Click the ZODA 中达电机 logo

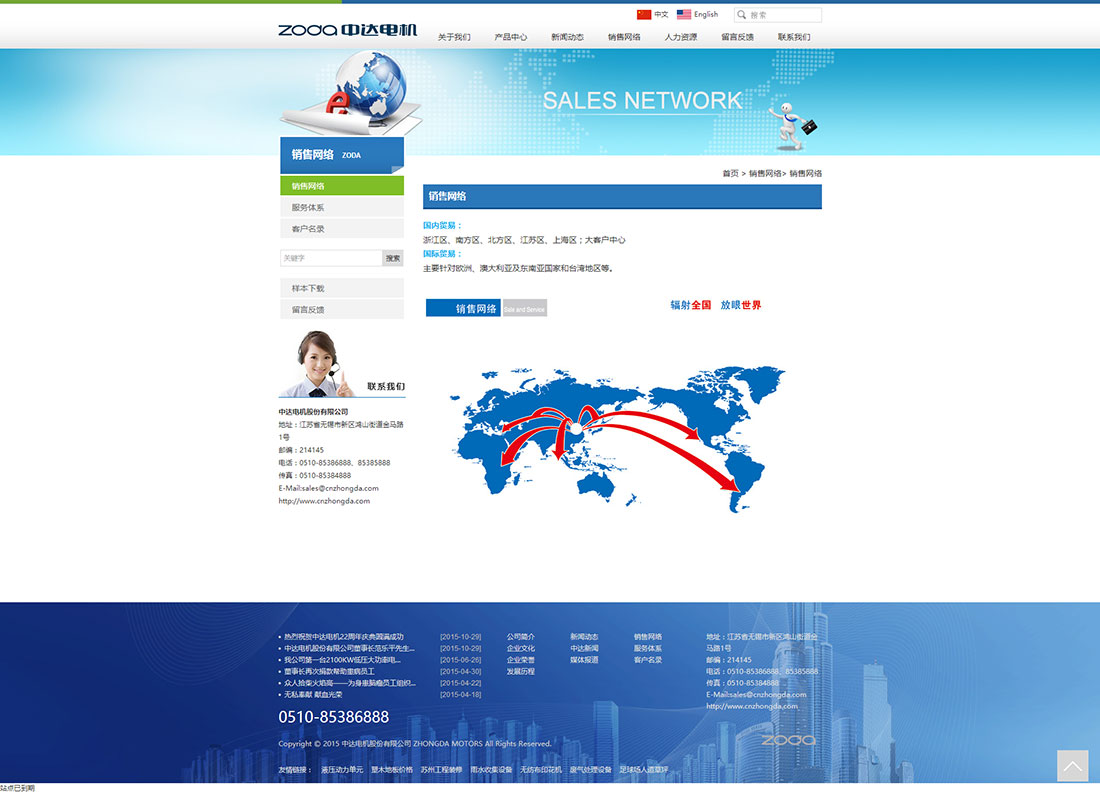[347, 30]
